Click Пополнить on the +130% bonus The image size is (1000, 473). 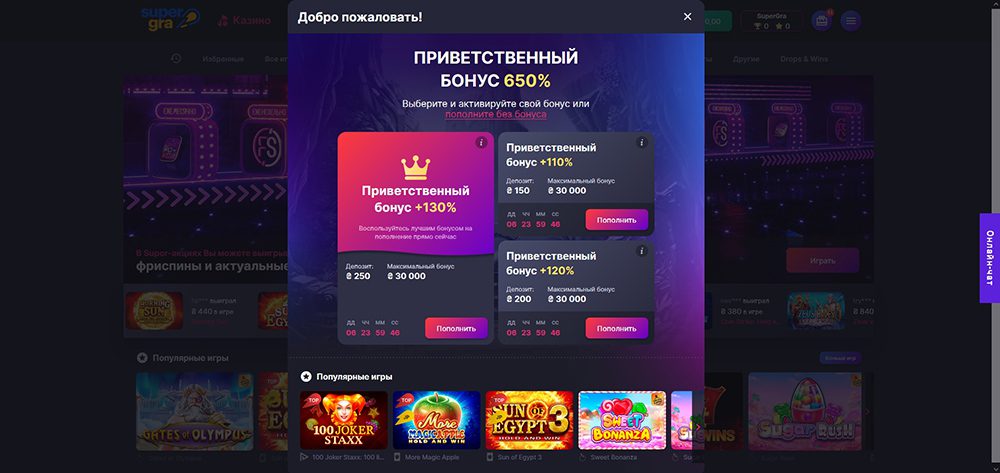pos(456,328)
